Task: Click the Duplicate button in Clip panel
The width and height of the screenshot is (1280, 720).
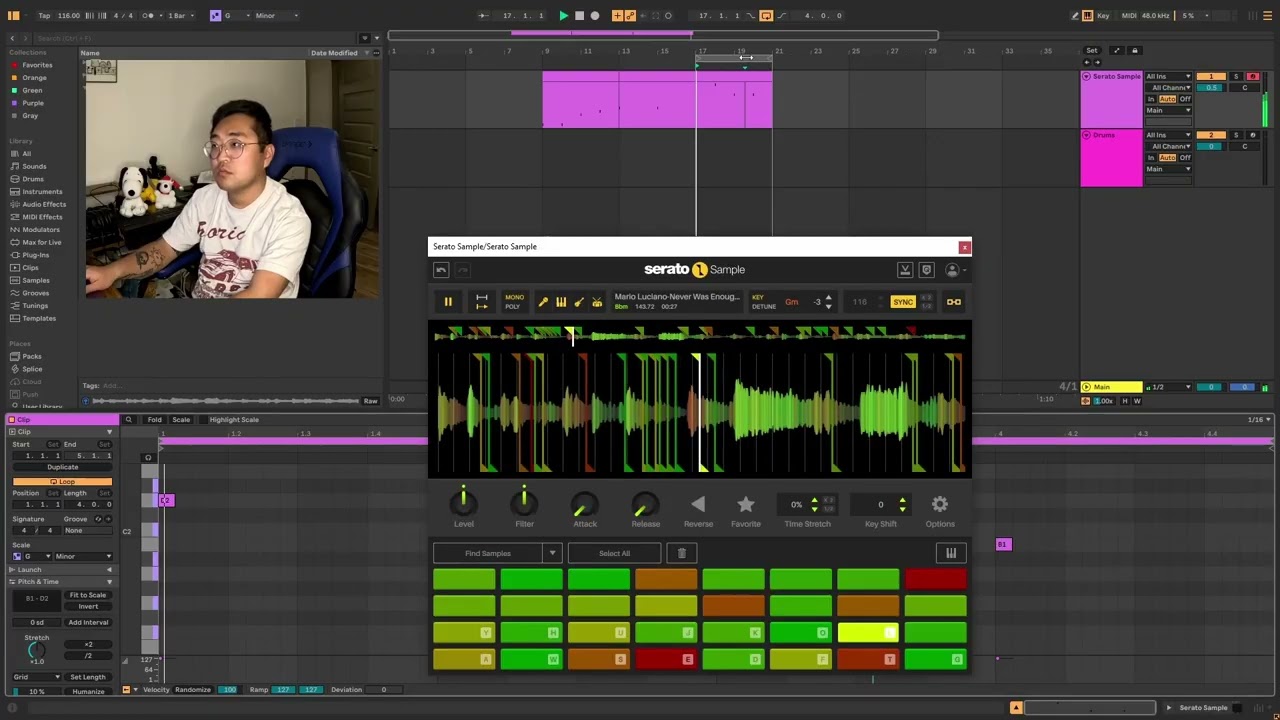Action: 62,467
